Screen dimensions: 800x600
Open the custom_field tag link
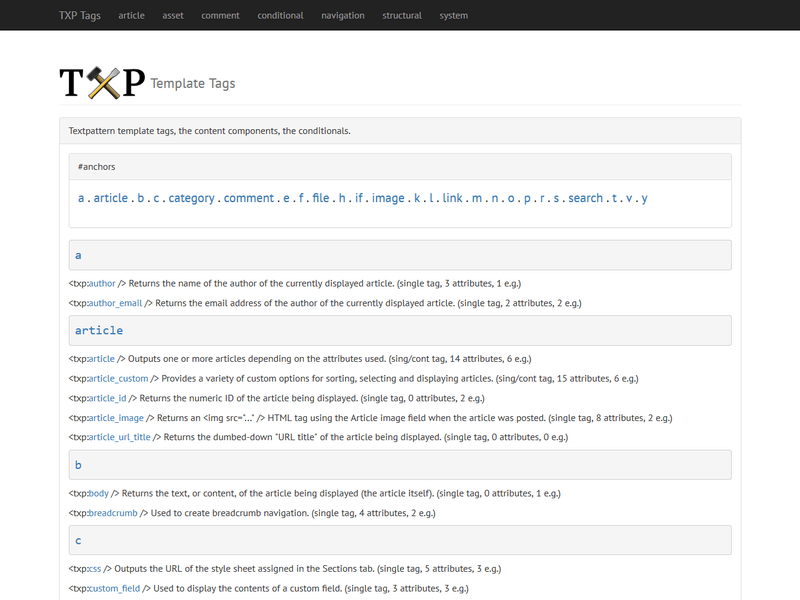pyautogui.click(x=114, y=588)
